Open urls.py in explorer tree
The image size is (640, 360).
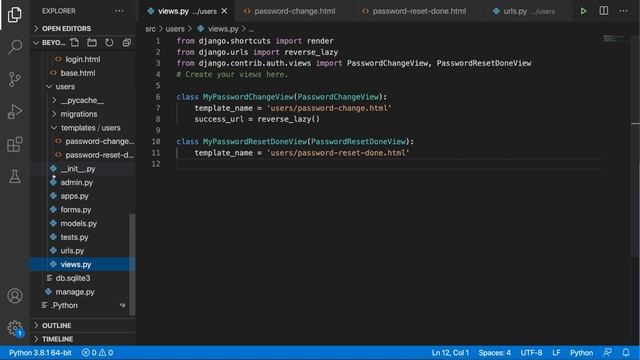click(x=82, y=251)
